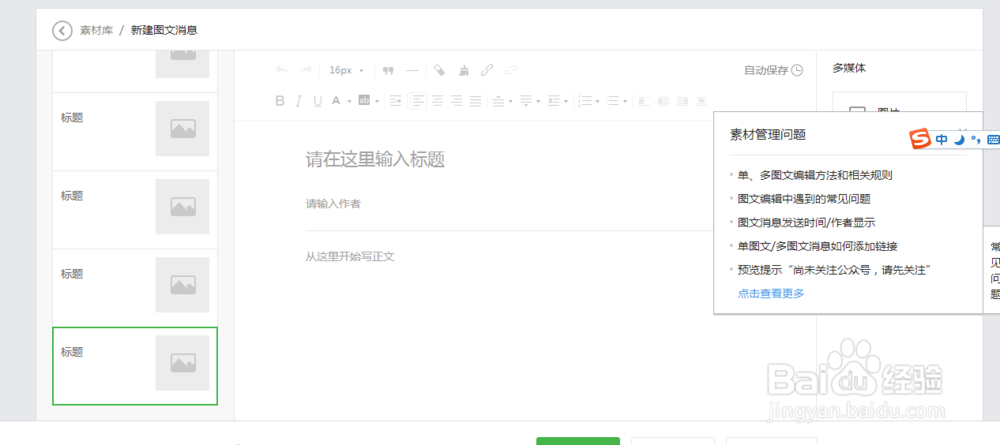Image resolution: width=1000 pixels, height=445 pixels.
Task: Expand the background color picker arrow
Action: [377, 101]
